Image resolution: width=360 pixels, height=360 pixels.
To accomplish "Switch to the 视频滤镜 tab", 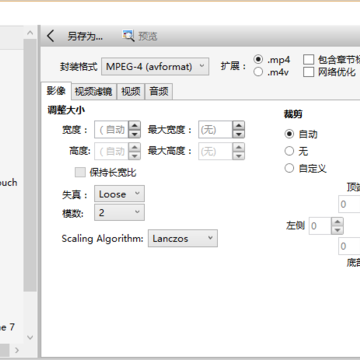I will (x=94, y=91).
